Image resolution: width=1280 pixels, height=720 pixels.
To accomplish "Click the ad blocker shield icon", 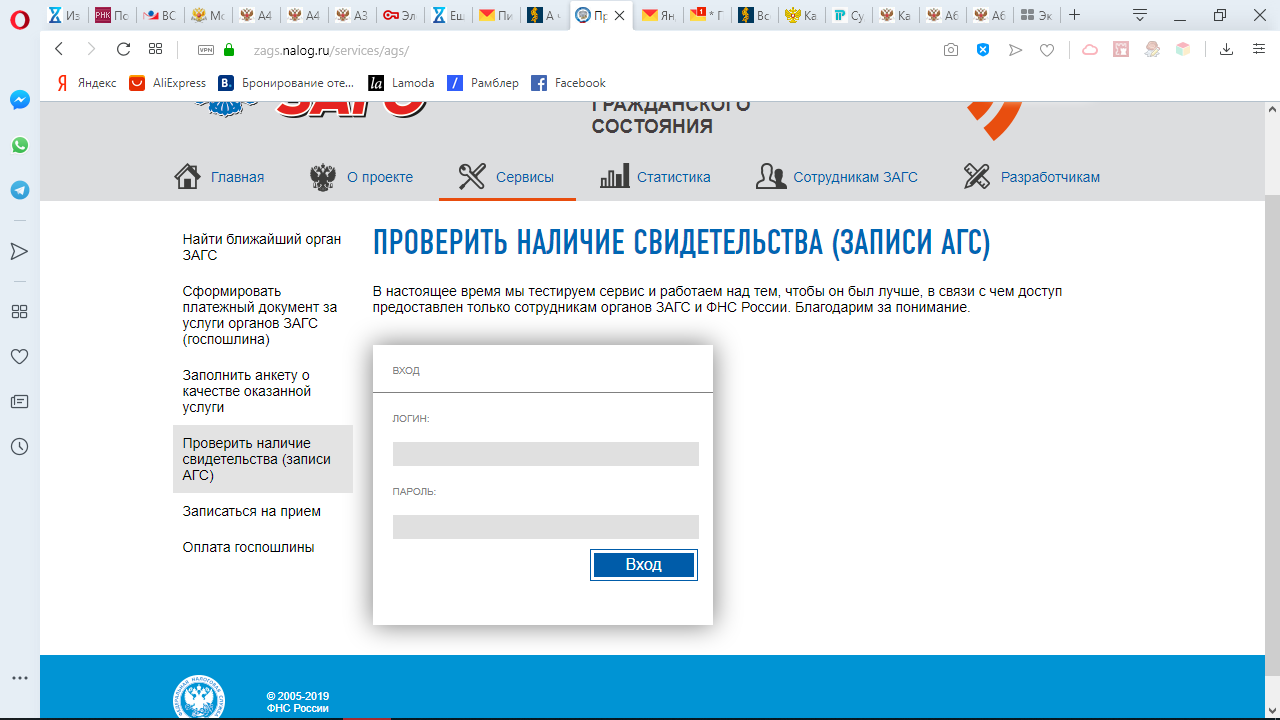I will coord(983,50).
